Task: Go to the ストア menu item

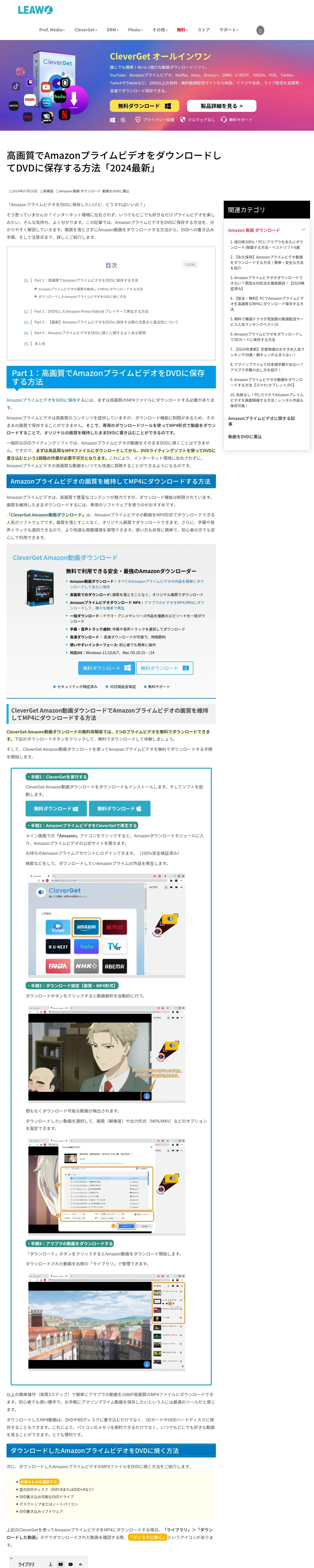Action: (204, 30)
